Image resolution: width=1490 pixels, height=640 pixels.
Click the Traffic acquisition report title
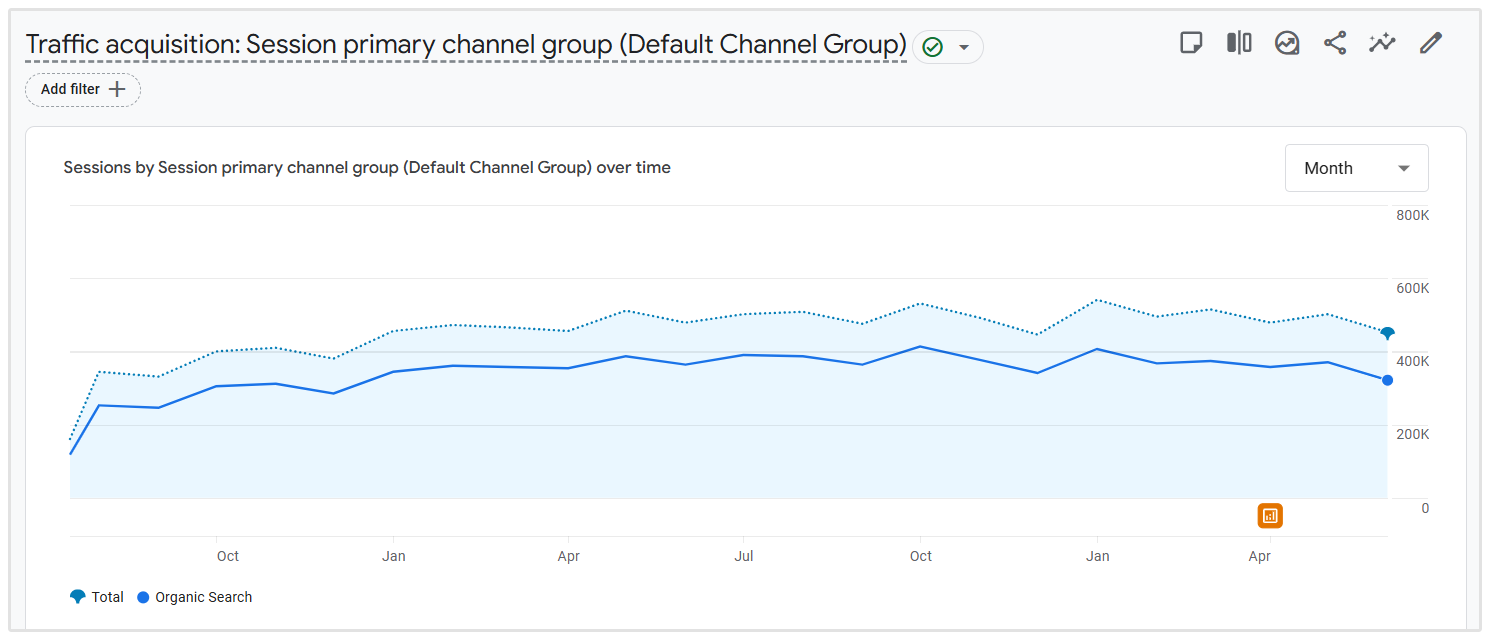(466, 45)
